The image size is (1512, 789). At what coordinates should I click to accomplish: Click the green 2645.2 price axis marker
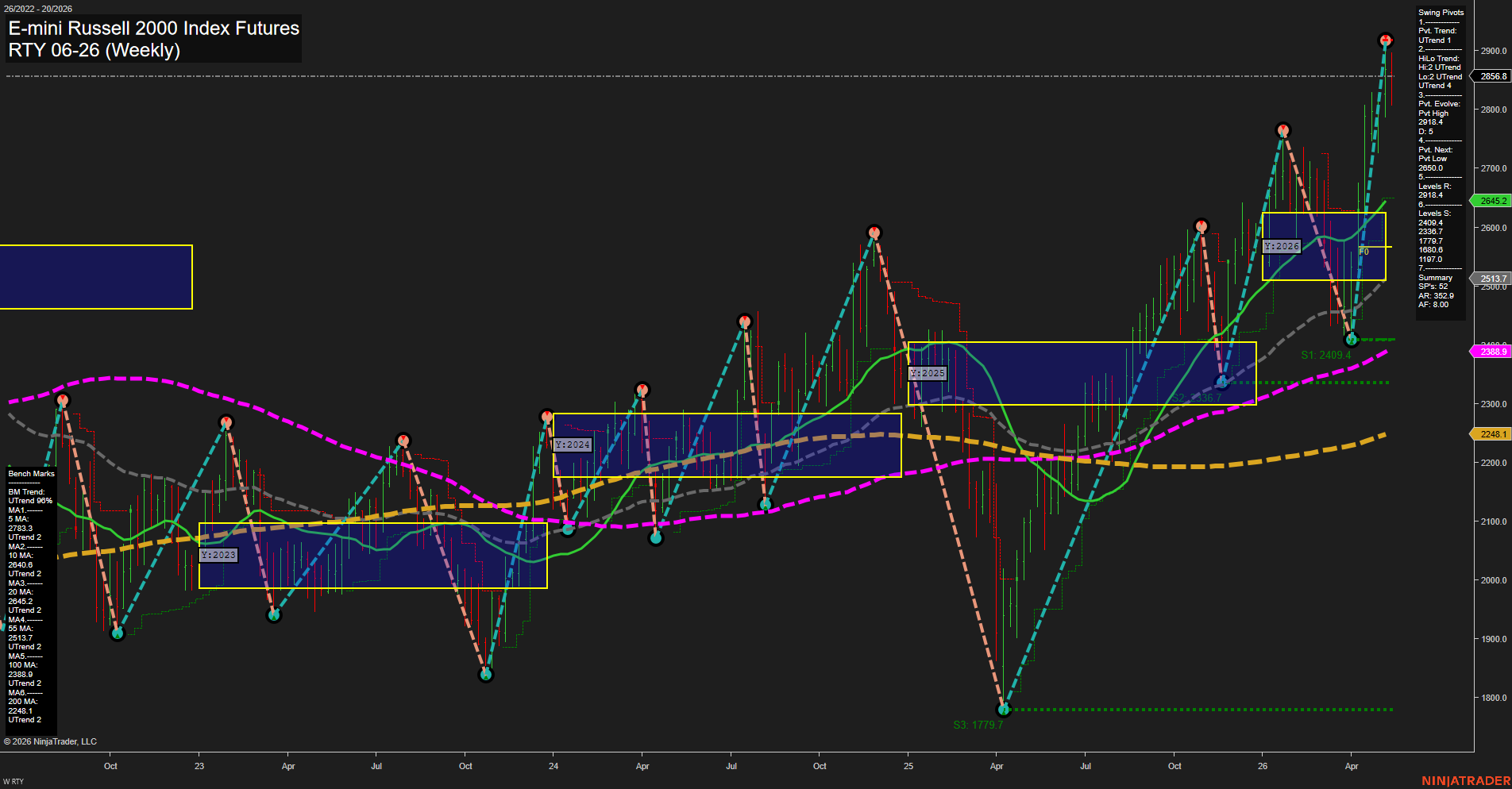tap(1493, 201)
